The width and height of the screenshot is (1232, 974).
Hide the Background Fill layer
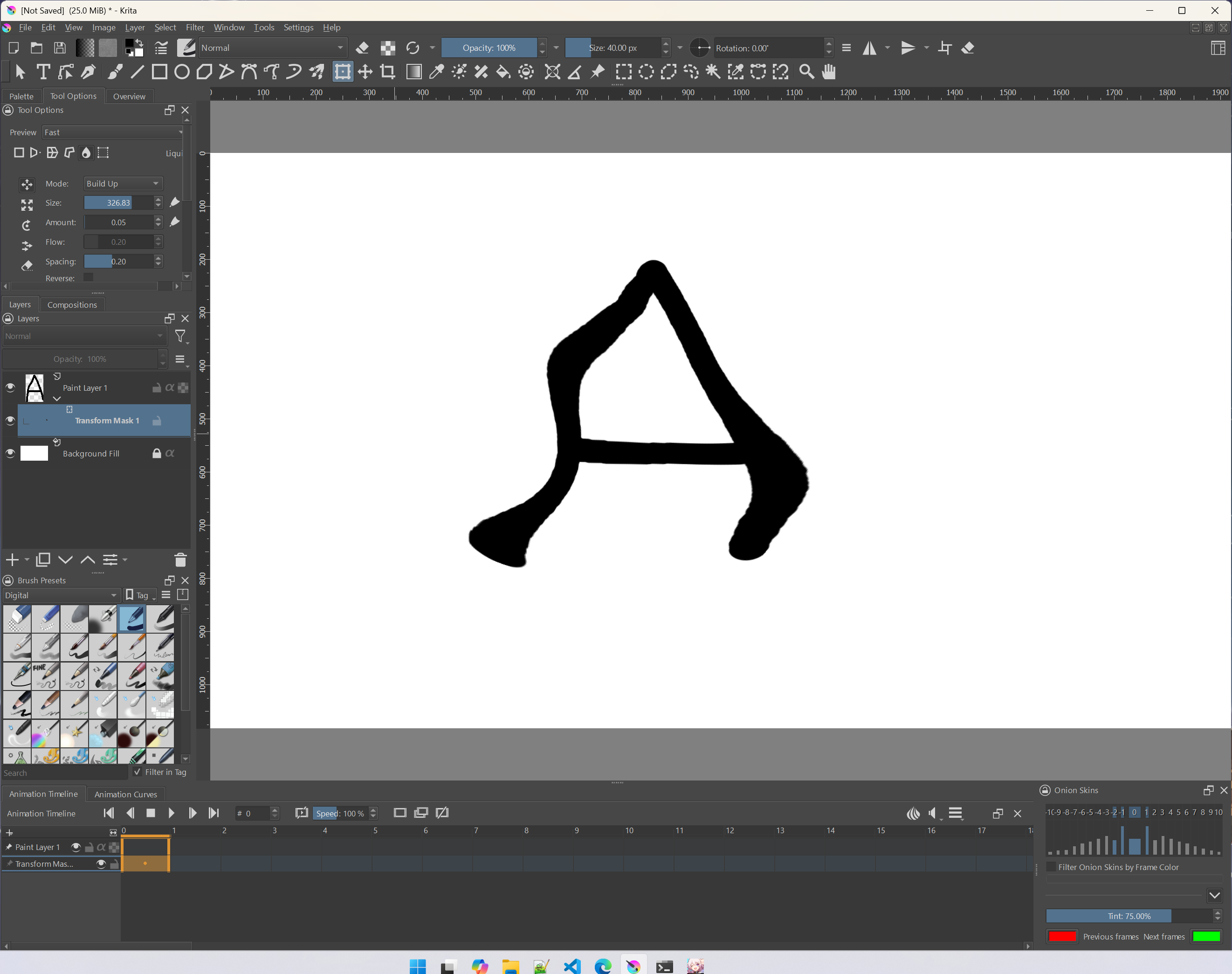(10, 453)
